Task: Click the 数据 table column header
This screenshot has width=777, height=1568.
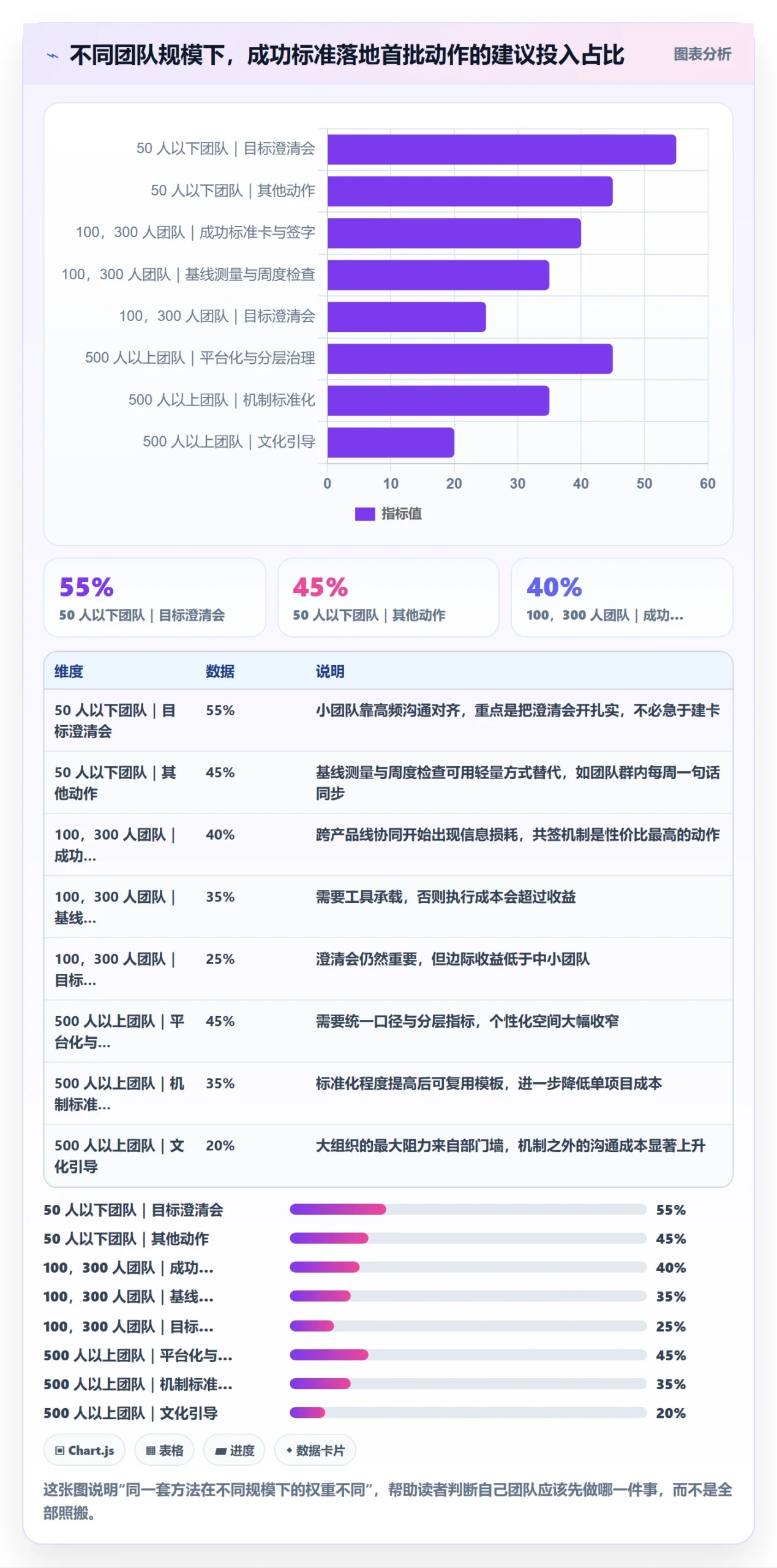Action: pos(220,671)
